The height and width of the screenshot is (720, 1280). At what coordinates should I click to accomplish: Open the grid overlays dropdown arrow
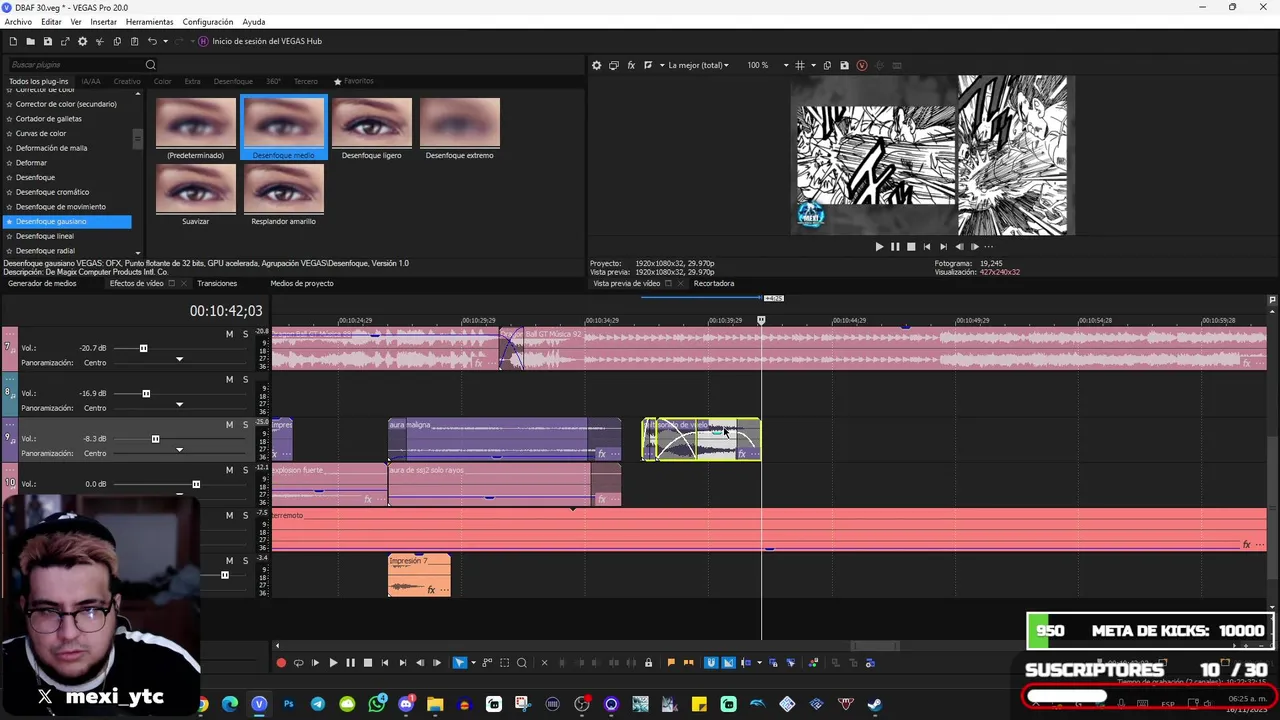click(x=812, y=65)
